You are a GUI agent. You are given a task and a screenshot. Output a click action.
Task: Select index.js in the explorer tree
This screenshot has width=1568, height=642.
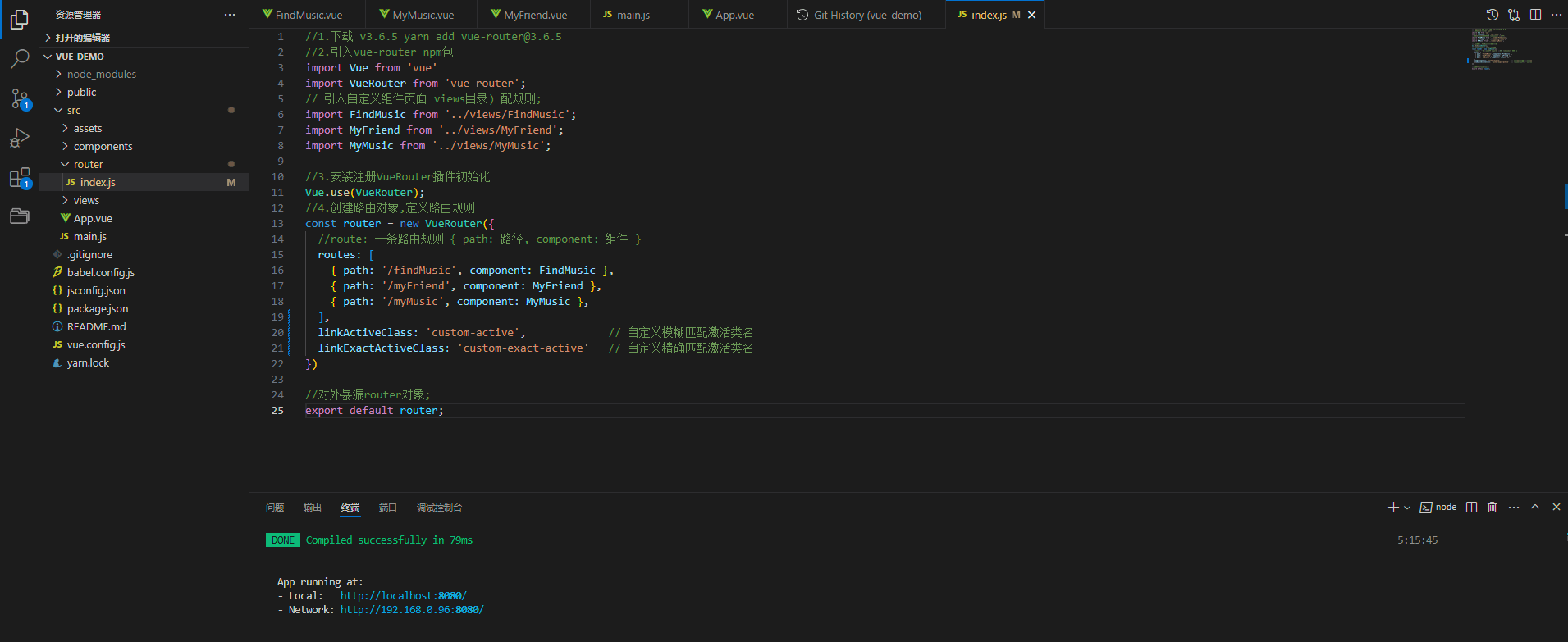coord(144,183)
